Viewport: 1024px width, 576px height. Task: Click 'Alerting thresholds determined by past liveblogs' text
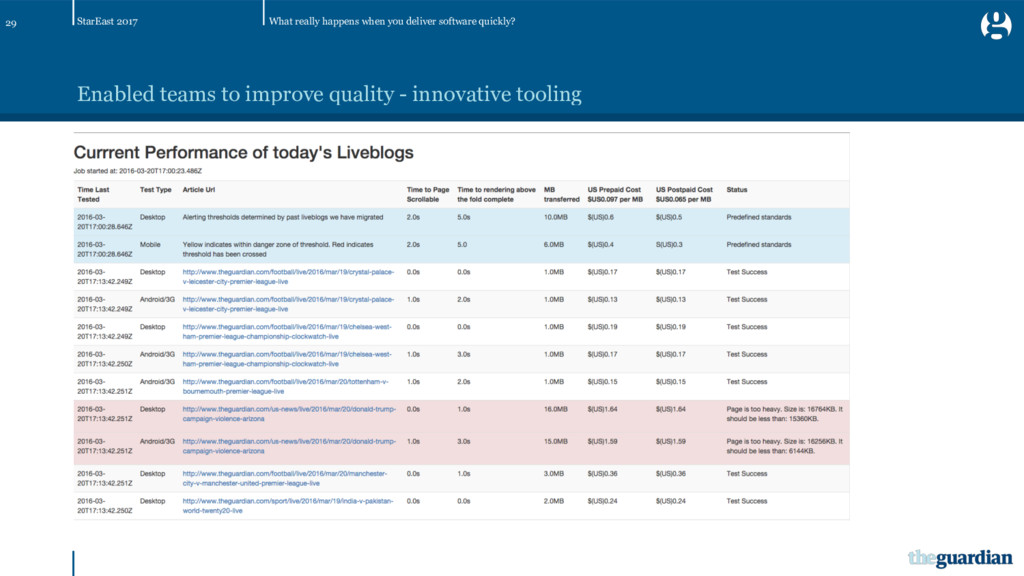point(283,217)
